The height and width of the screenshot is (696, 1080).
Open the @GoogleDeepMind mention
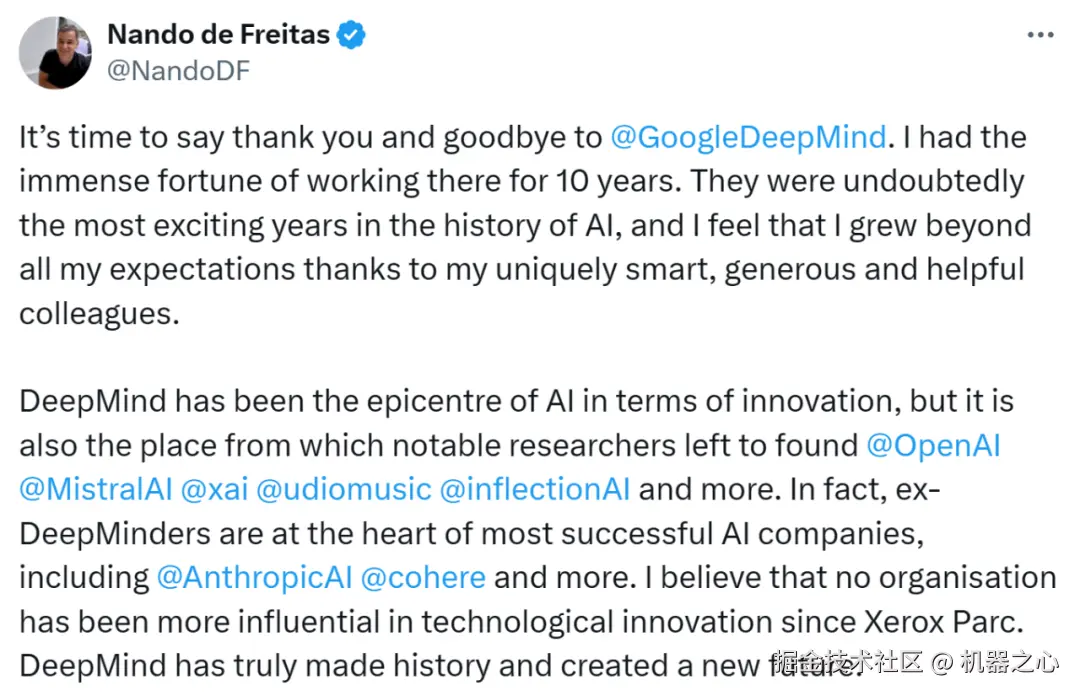[x=748, y=137]
